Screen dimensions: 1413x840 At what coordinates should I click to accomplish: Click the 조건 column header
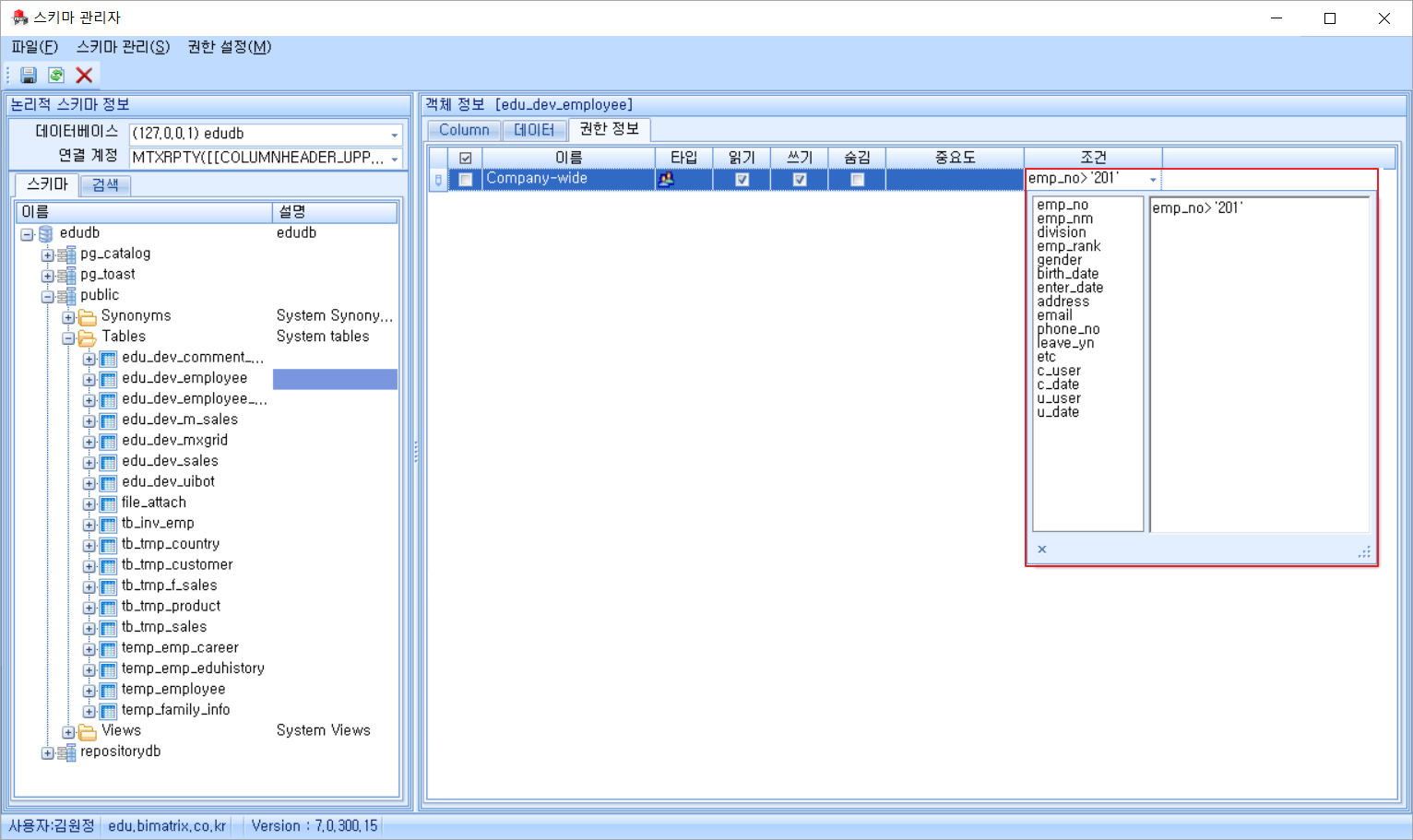tap(1093, 158)
